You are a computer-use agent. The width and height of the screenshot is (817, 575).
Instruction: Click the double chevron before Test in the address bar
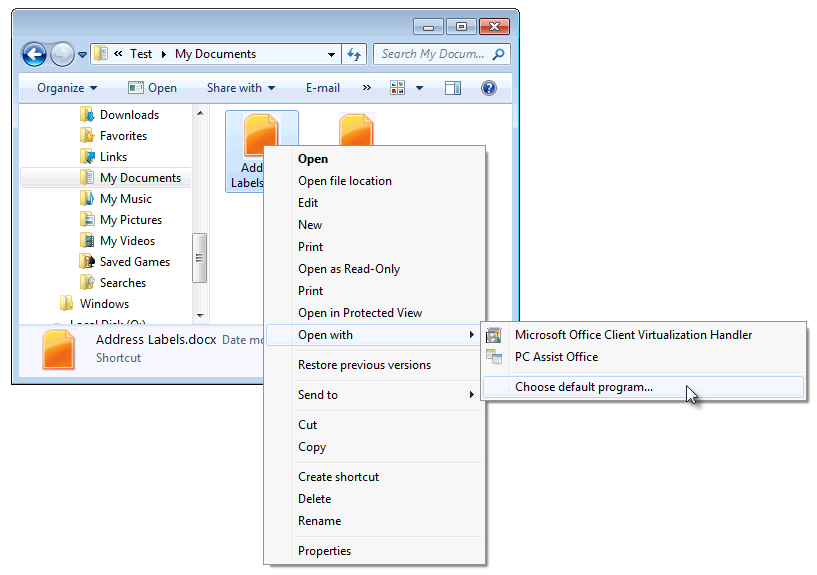118,54
